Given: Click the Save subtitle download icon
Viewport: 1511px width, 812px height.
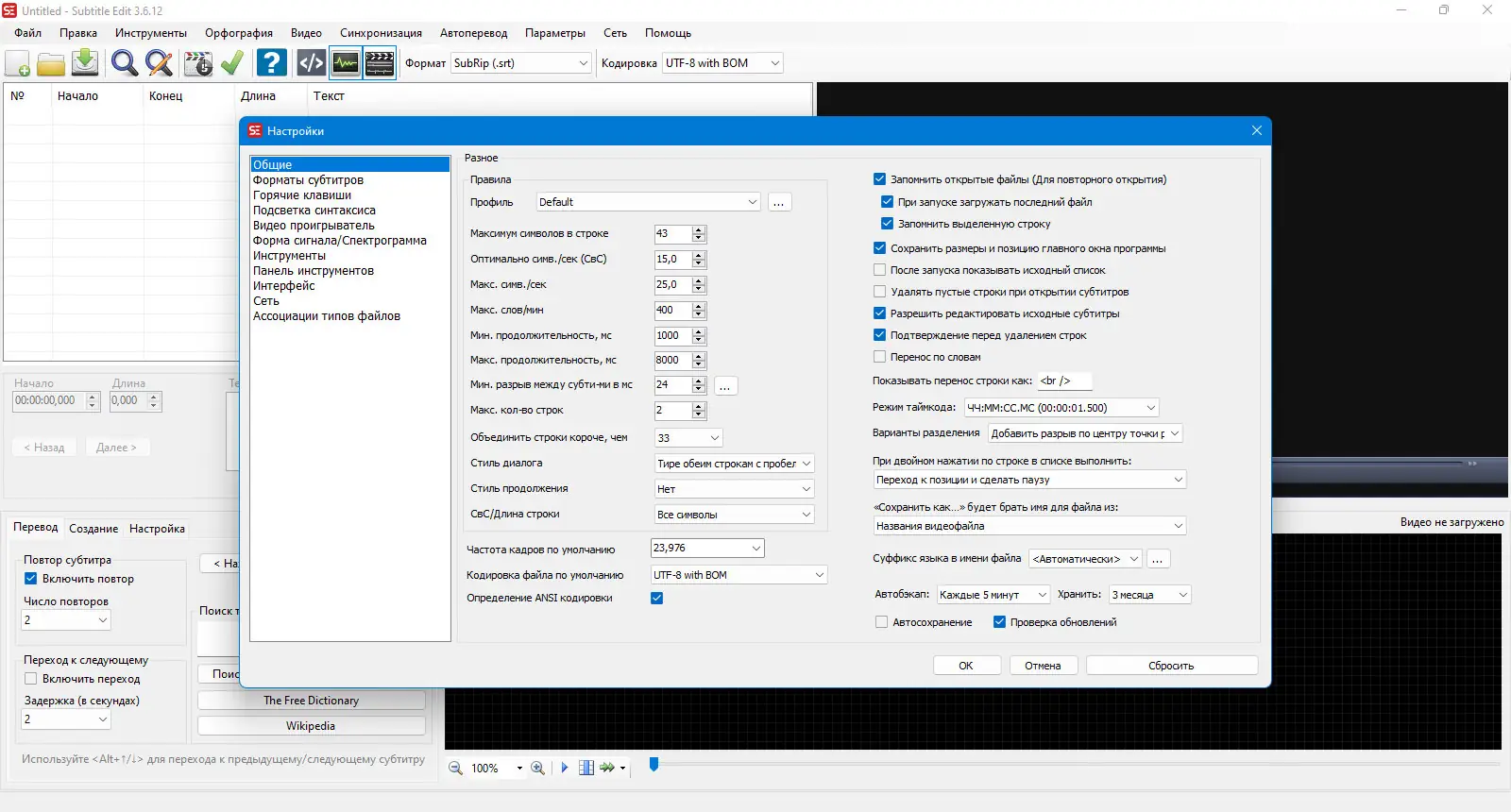Looking at the screenshot, I should click(85, 63).
